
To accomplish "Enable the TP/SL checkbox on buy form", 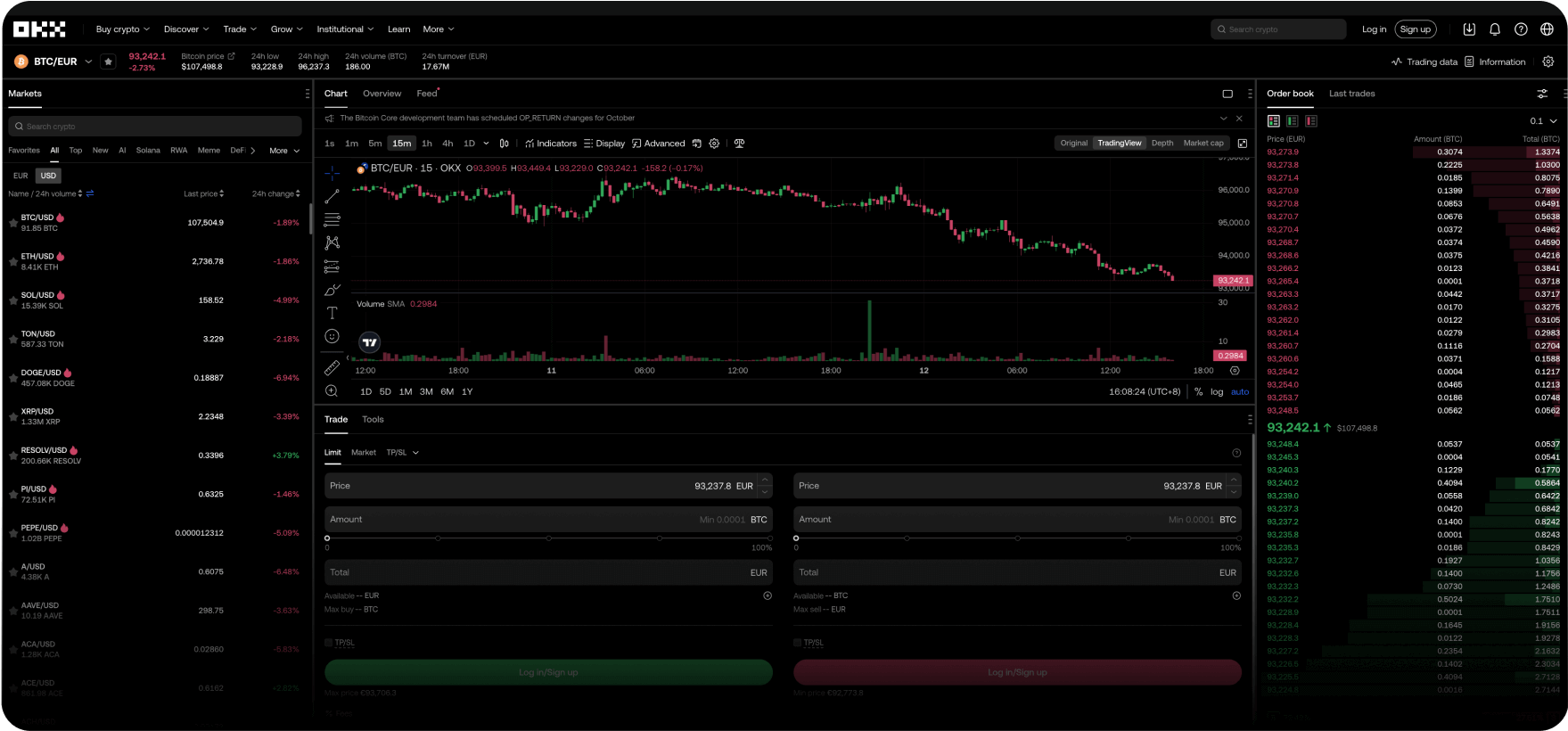I will (x=329, y=643).
